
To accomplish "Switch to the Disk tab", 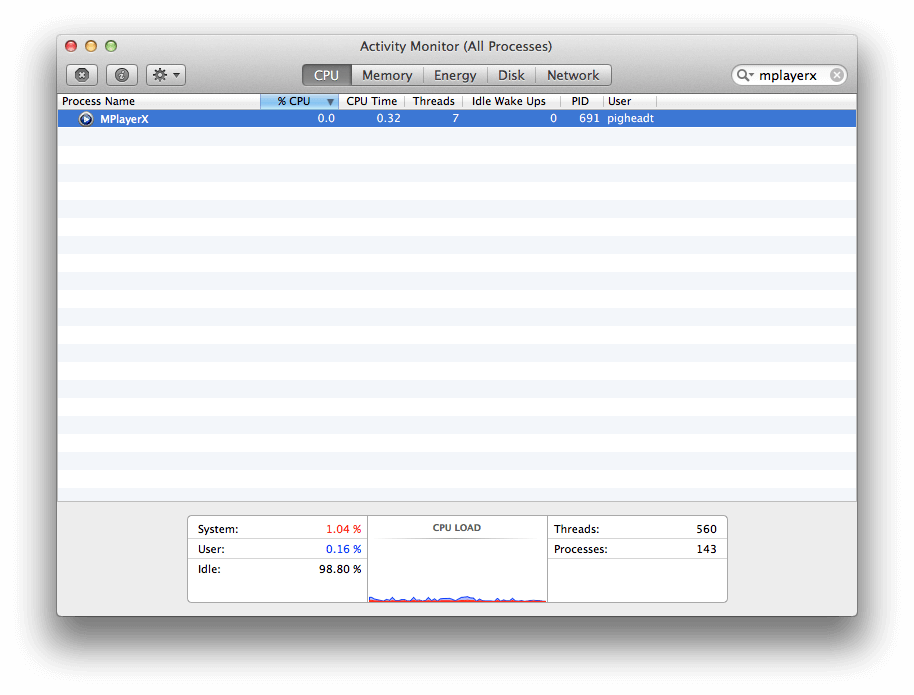I will point(511,75).
